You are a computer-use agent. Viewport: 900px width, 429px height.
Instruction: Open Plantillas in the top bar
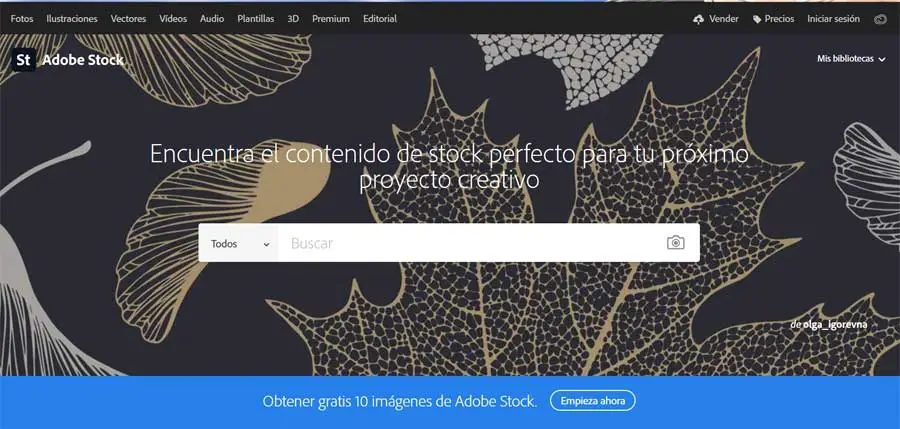click(256, 19)
